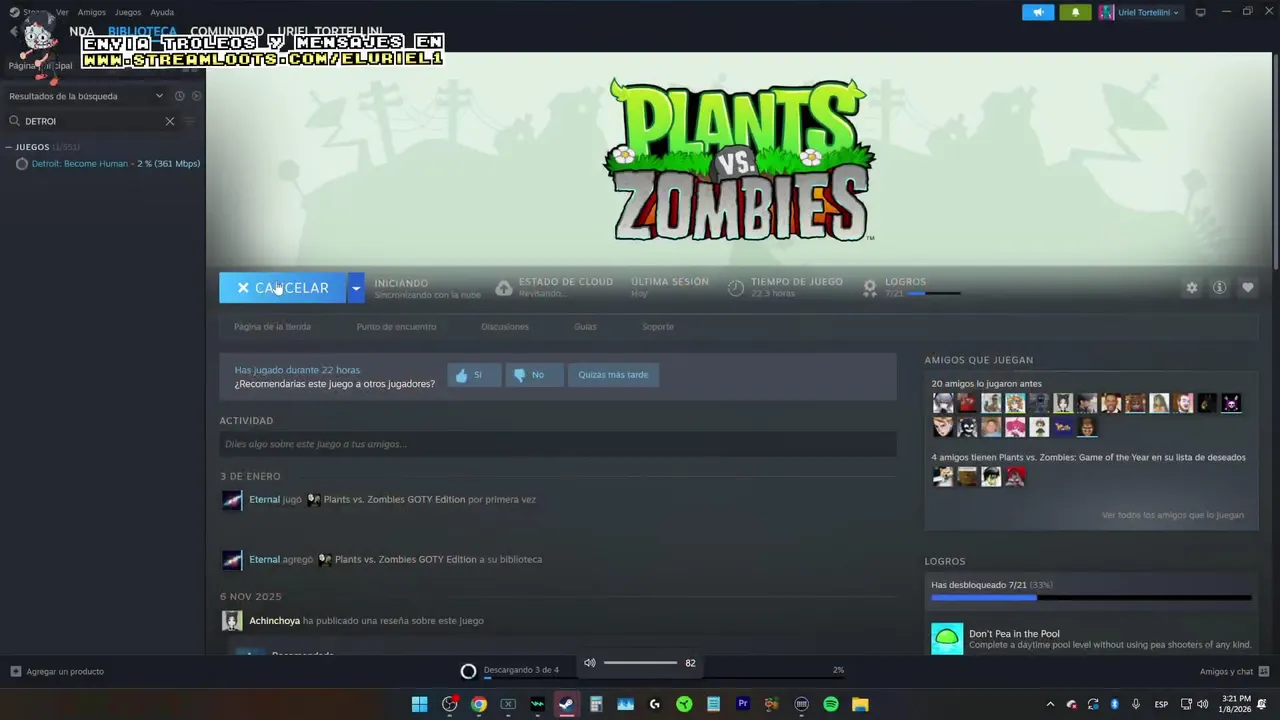Open the Amigos menu
Viewport: 1280px width, 720px height.
click(x=91, y=12)
